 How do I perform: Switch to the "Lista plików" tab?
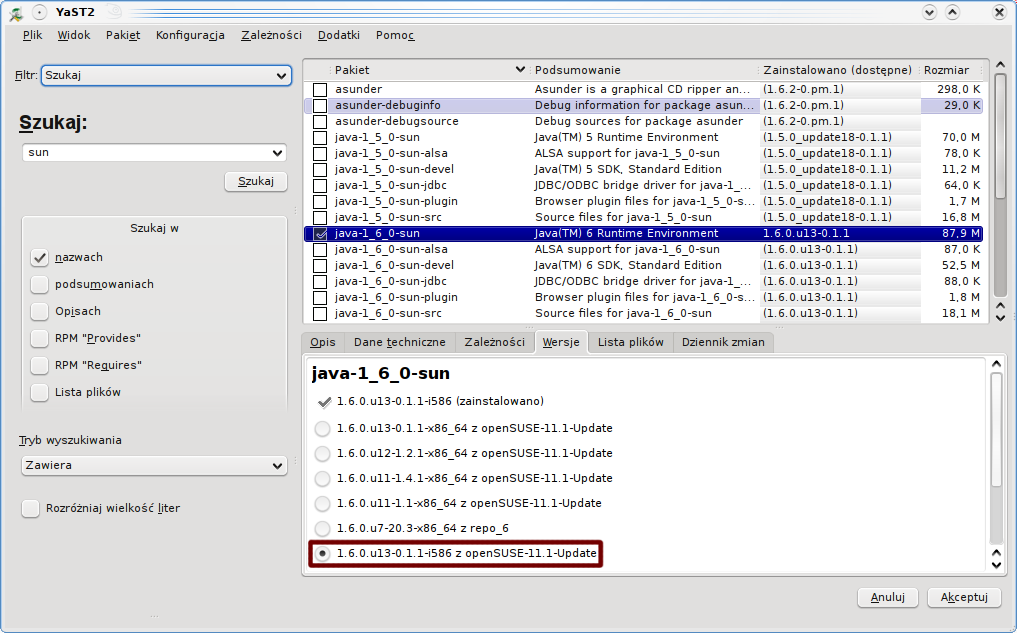coord(630,342)
